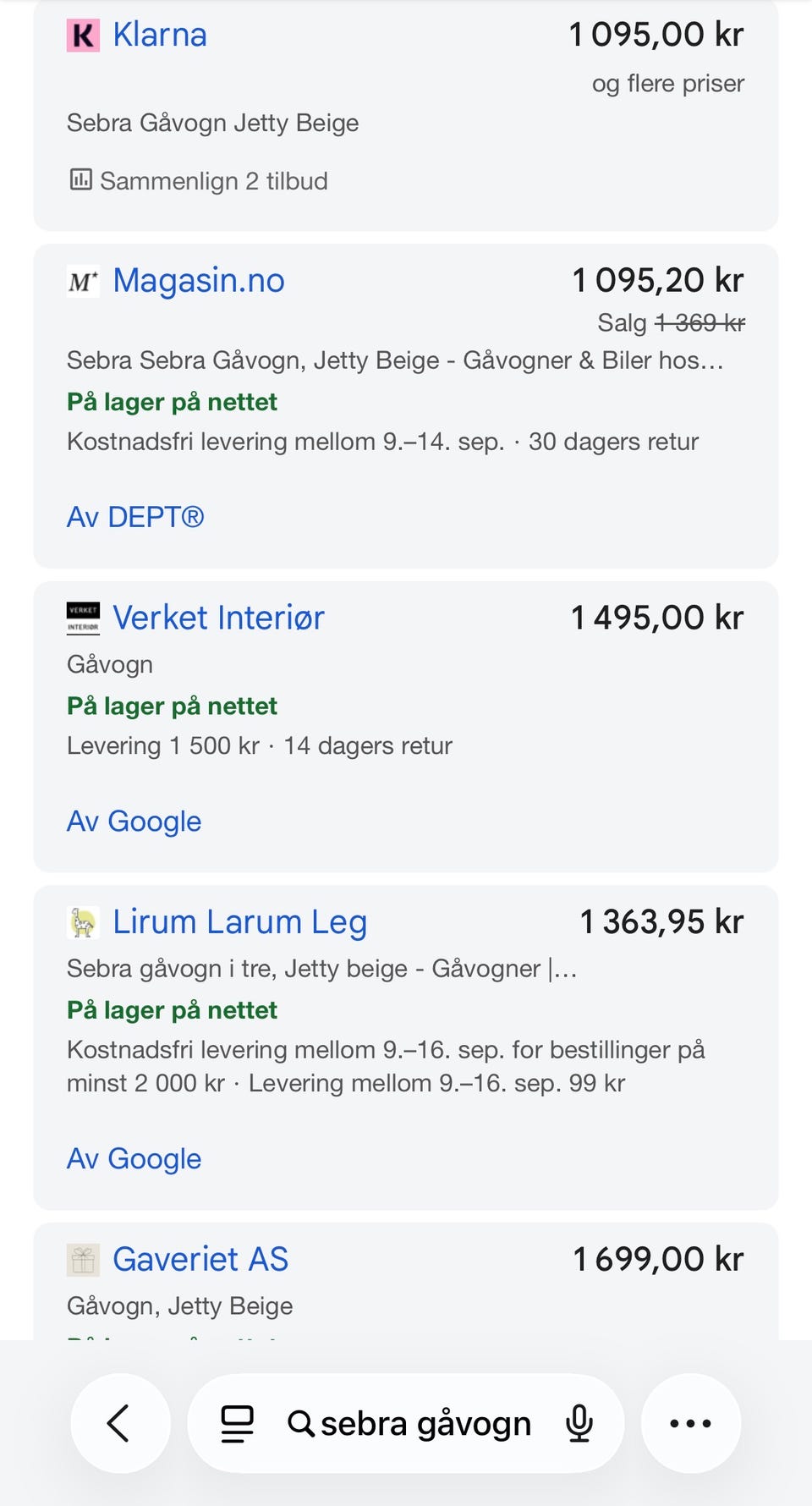Image resolution: width=812 pixels, height=1506 pixels.
Task: Tap Av Google under Verket Interiør
Action: 134,822
